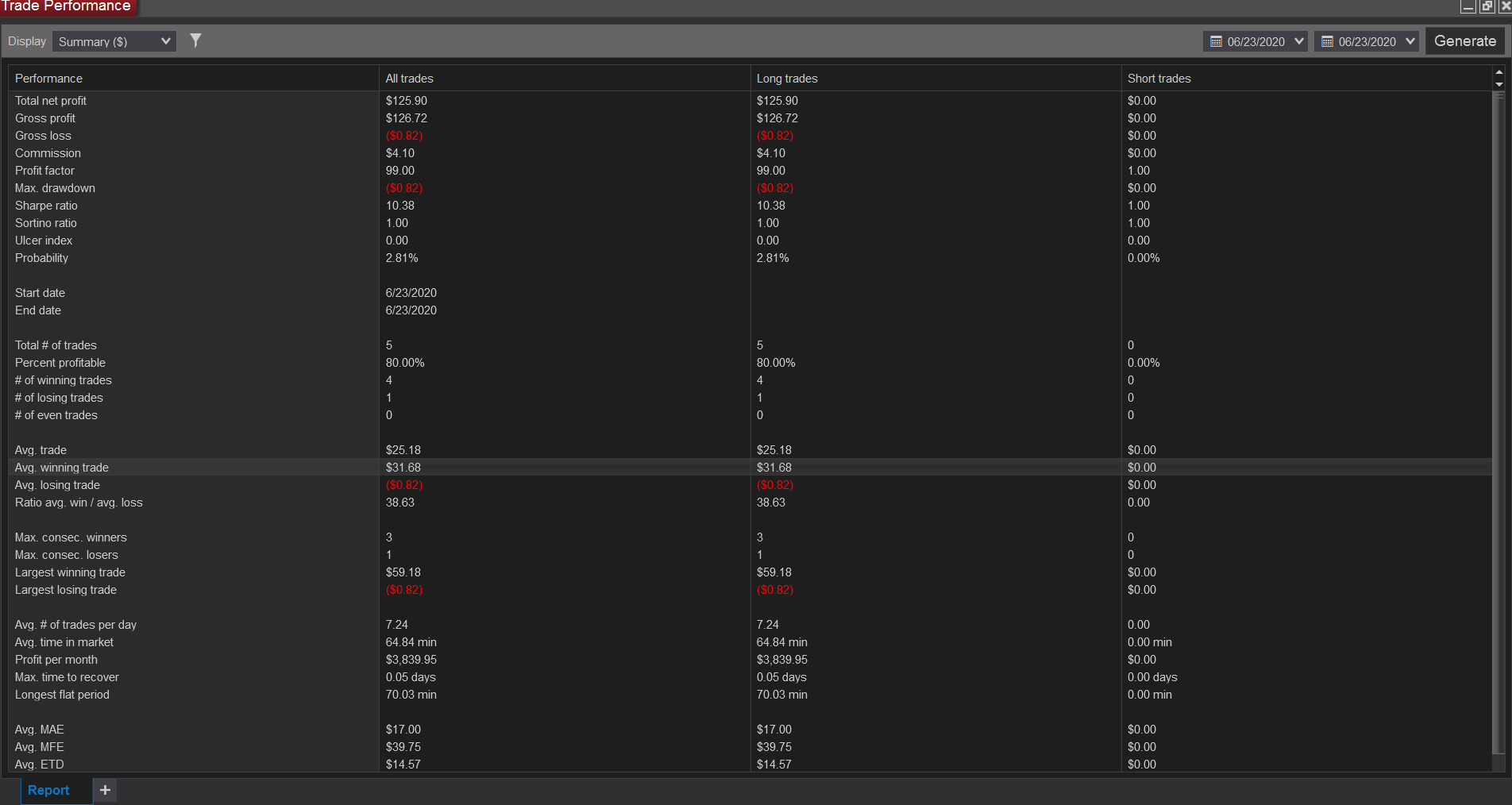Select the Total net profit row
The image size is (1512, 805).
(x=750, y=101)
